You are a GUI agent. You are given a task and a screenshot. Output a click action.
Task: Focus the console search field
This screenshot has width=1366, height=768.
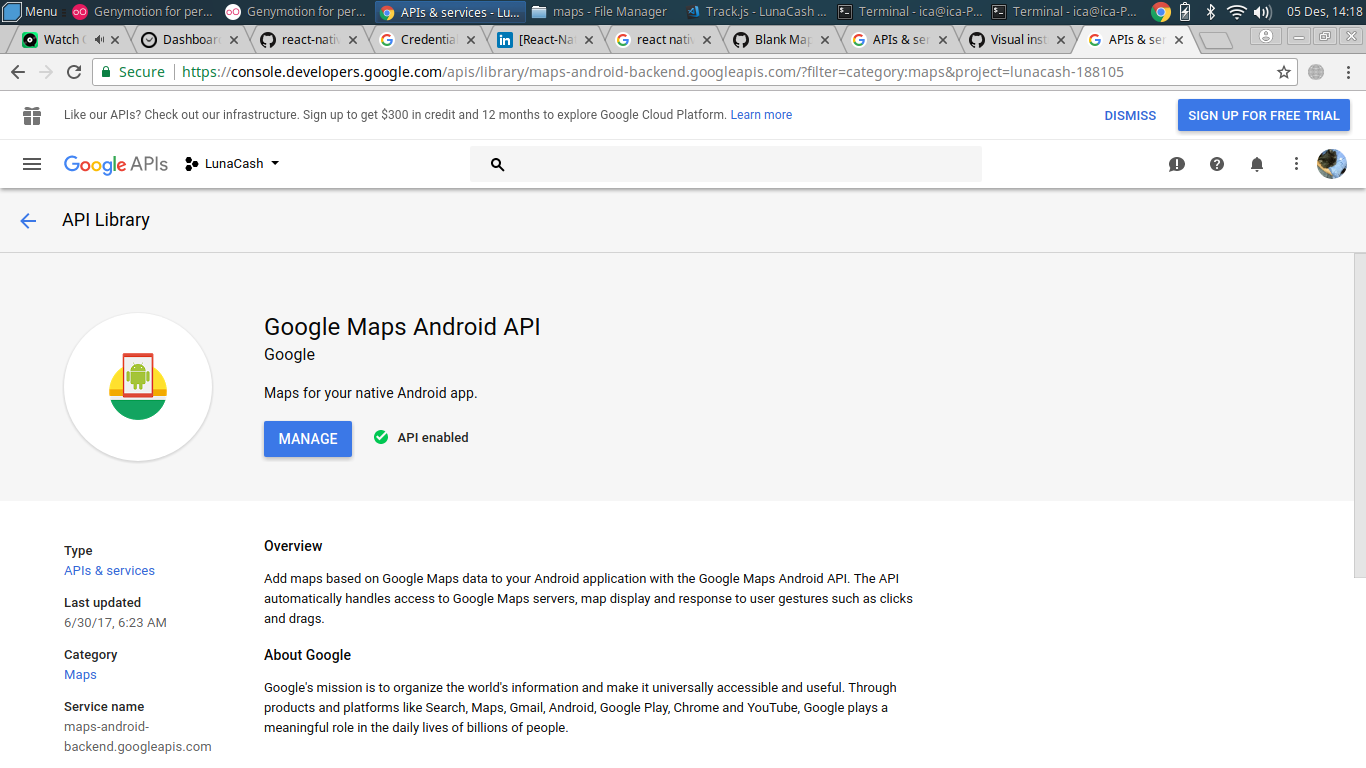(x=726, y=164)
